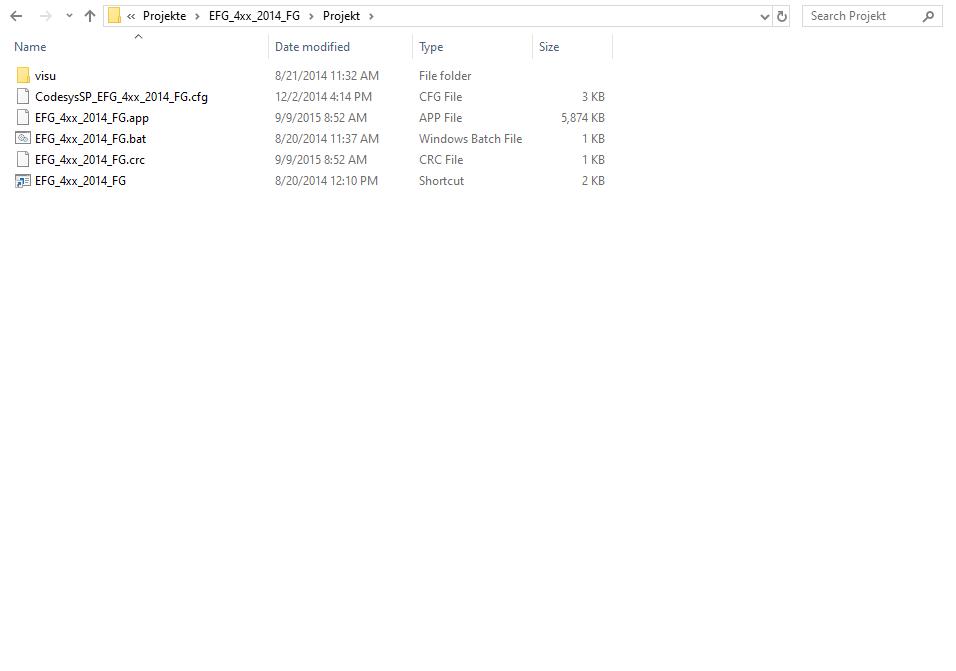The width and height of the screenshot is (956, 671).
Task: Click the 5,874 KB size cell
Action: 583,118
